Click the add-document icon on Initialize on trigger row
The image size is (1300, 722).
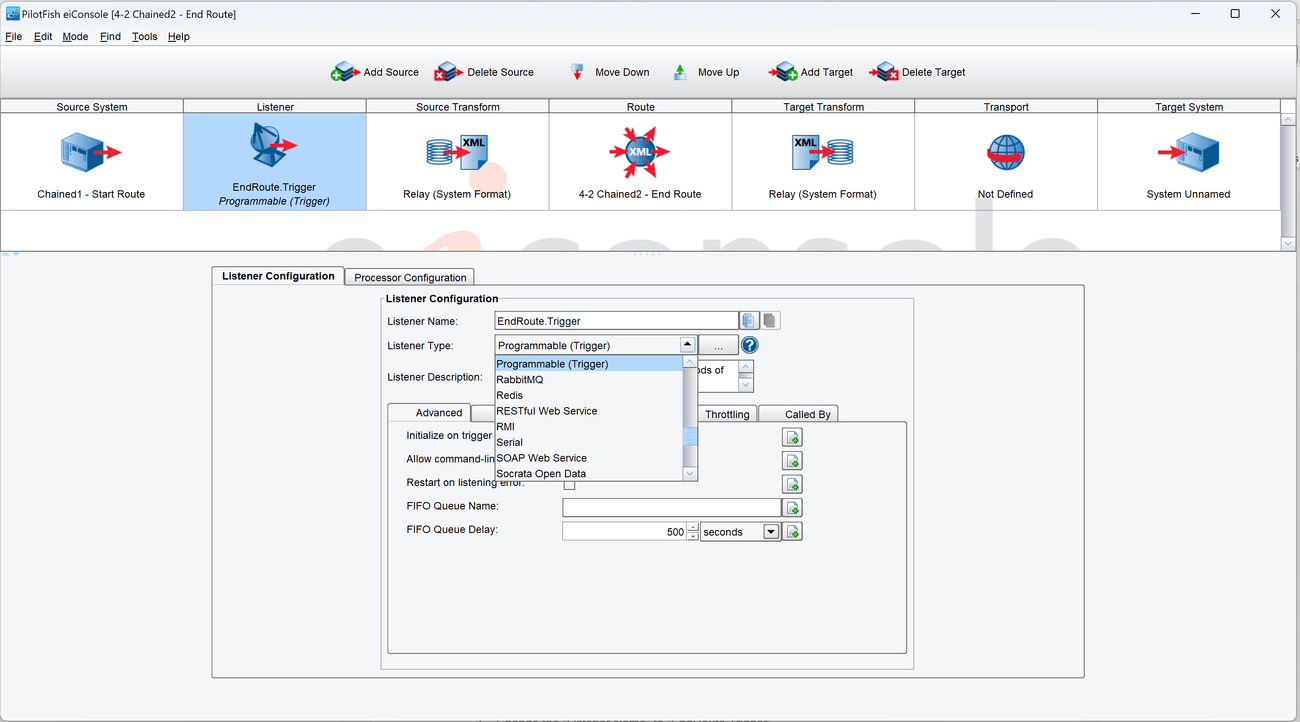(792, 437)
